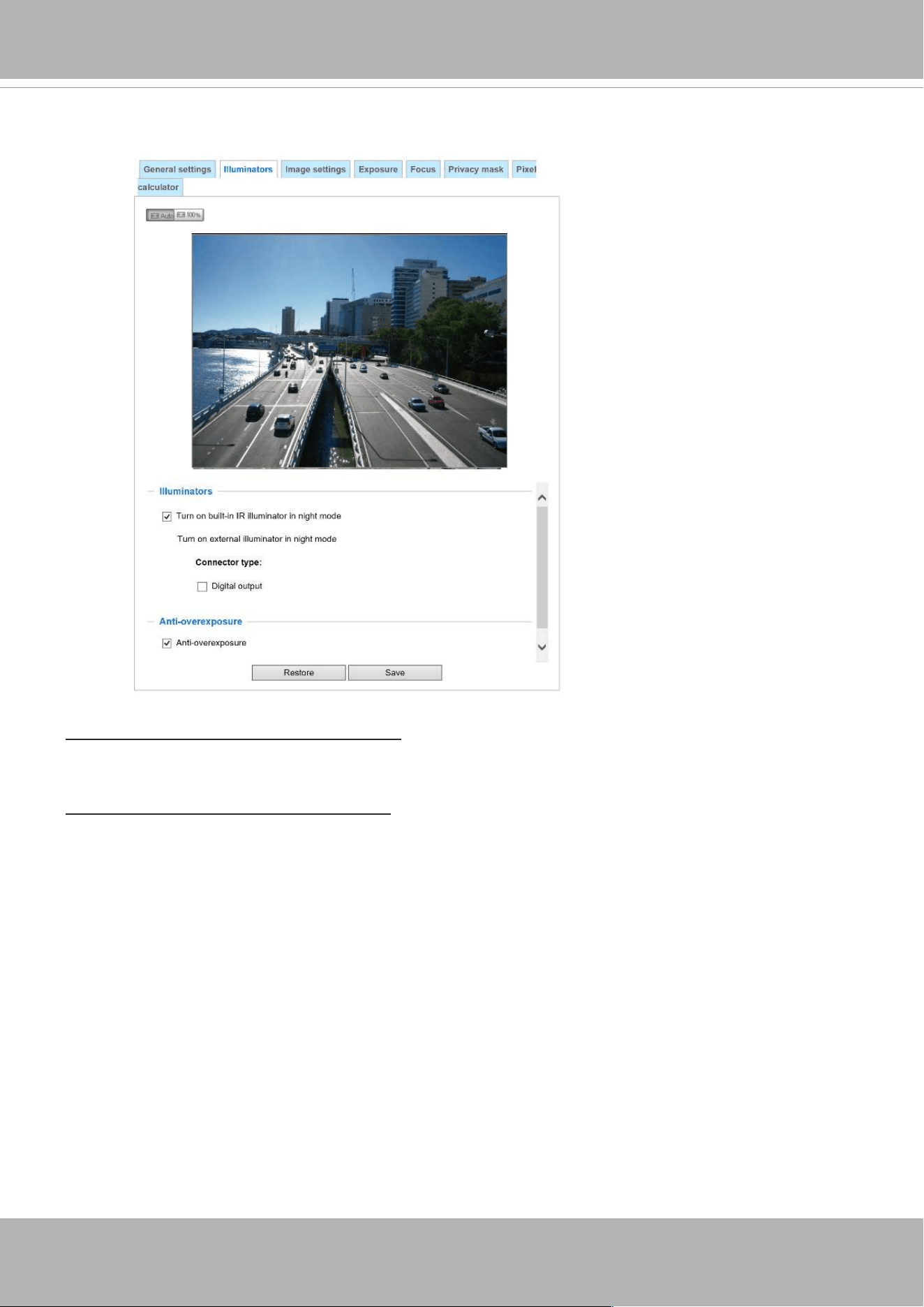The width and height of the screenshot is (924, 1307).
Task: Enable the Digital output checkbox
Action: (x=202, y=587)
